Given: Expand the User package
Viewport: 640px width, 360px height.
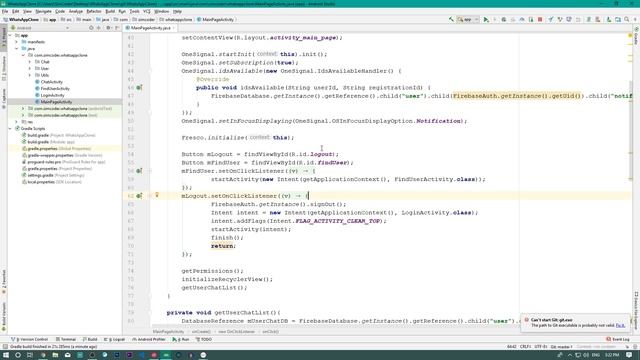Looking at the screenshot, I should pos(30,69).
